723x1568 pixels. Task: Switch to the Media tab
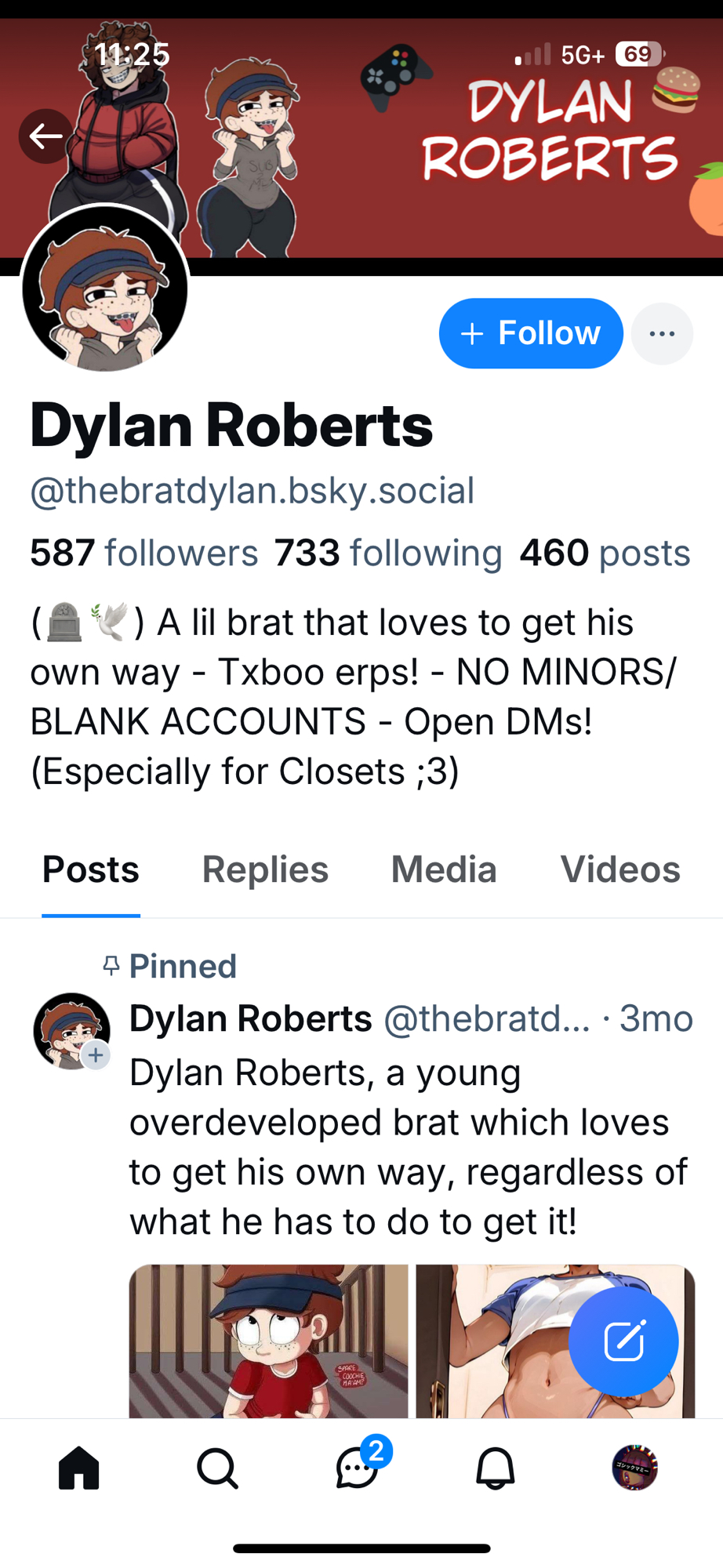(x=444, y=869)
